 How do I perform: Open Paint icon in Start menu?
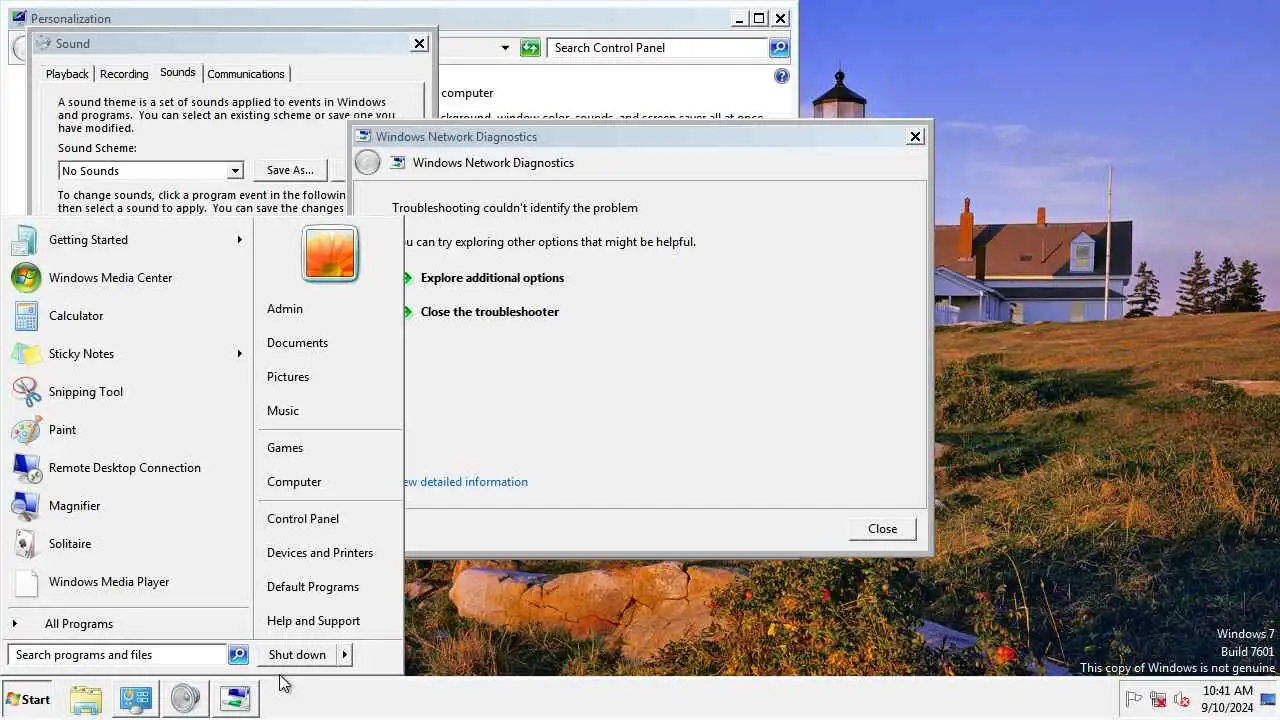point(26,430)
